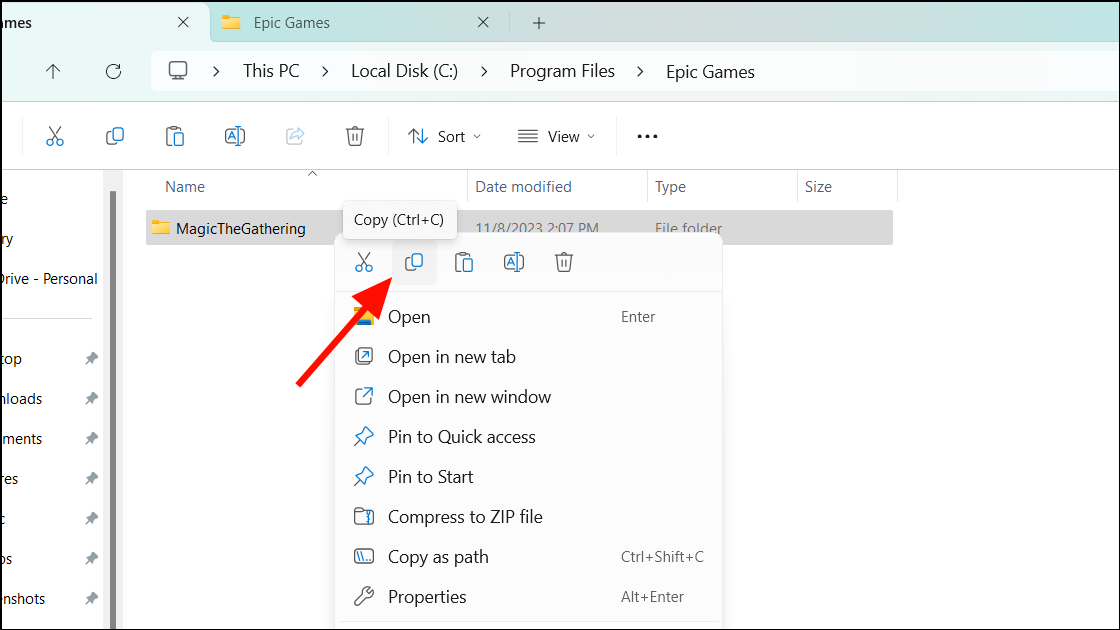Select Open in new tab from the context menu
1120x630 pixels.
[452, 356]
